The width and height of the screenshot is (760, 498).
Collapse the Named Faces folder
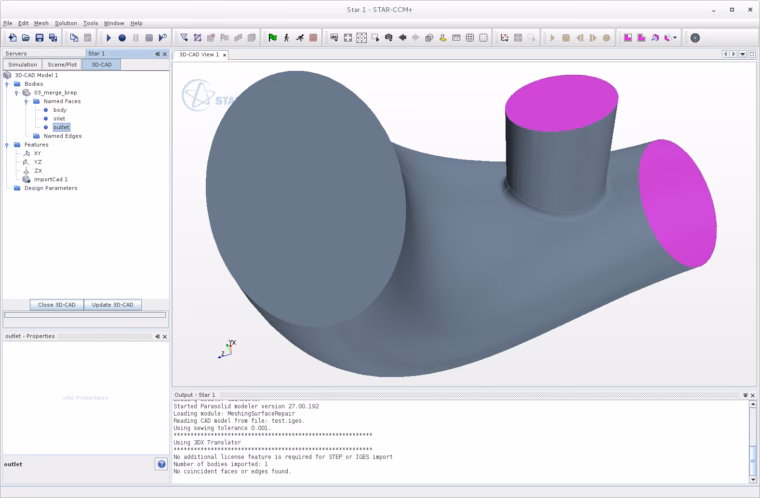26,101
